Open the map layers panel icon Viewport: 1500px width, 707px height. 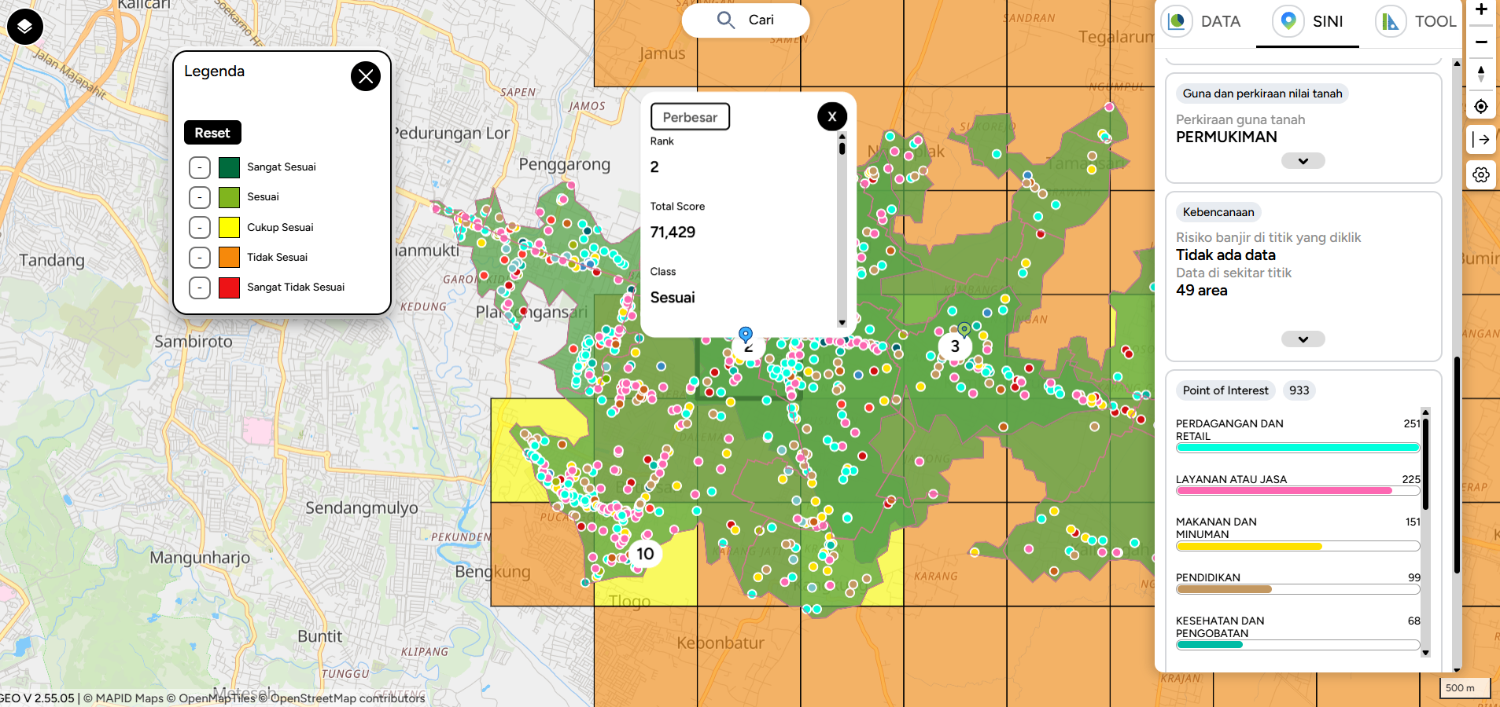(x=25, y=26)
